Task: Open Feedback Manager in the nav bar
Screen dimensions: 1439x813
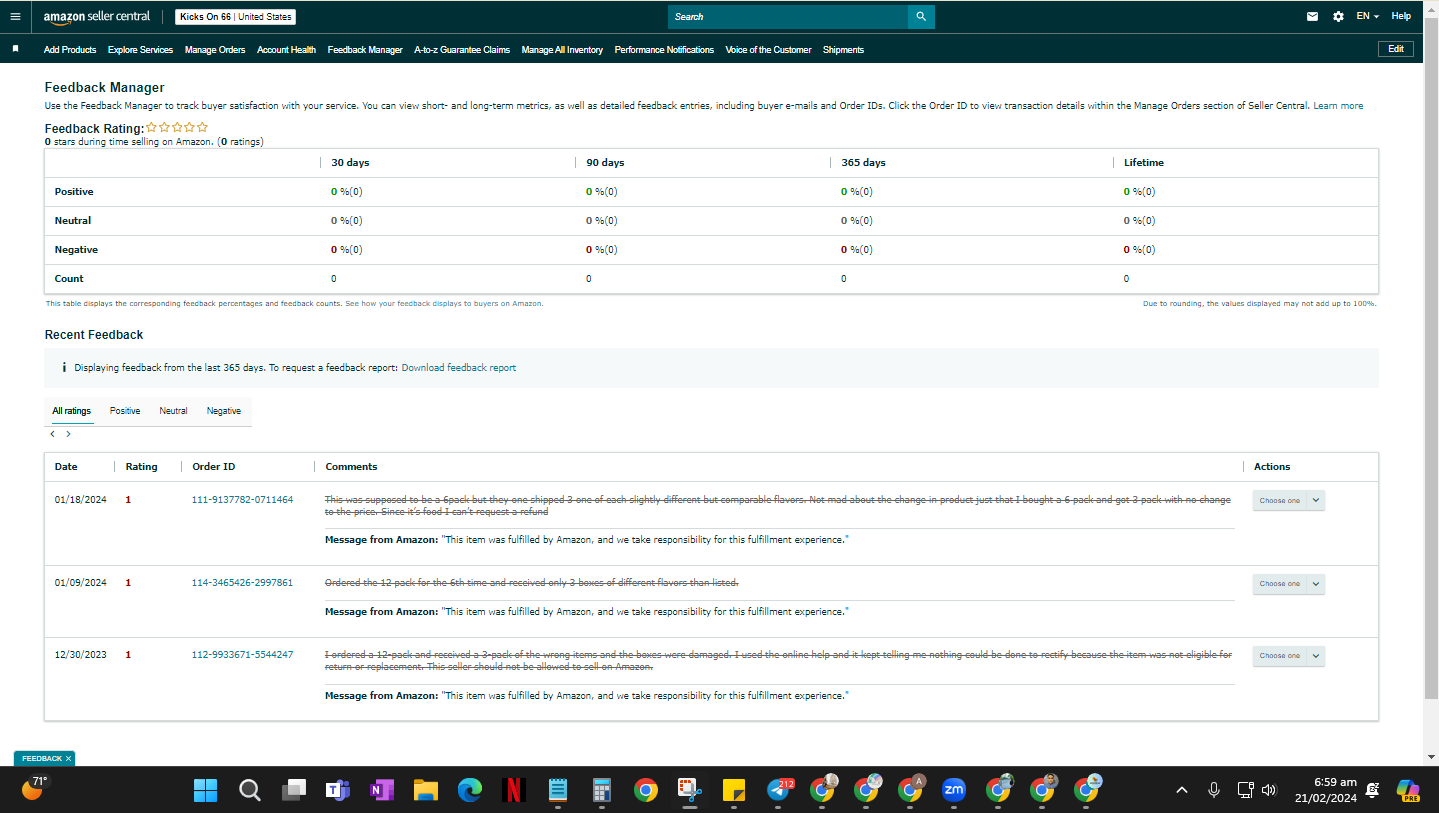Action: (x=365, y=50)
